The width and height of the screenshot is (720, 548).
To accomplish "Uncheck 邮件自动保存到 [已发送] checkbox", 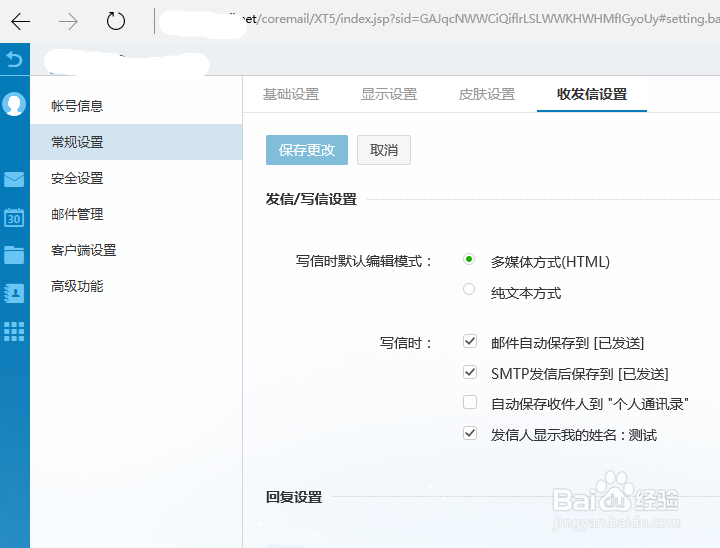I will 470,341.
